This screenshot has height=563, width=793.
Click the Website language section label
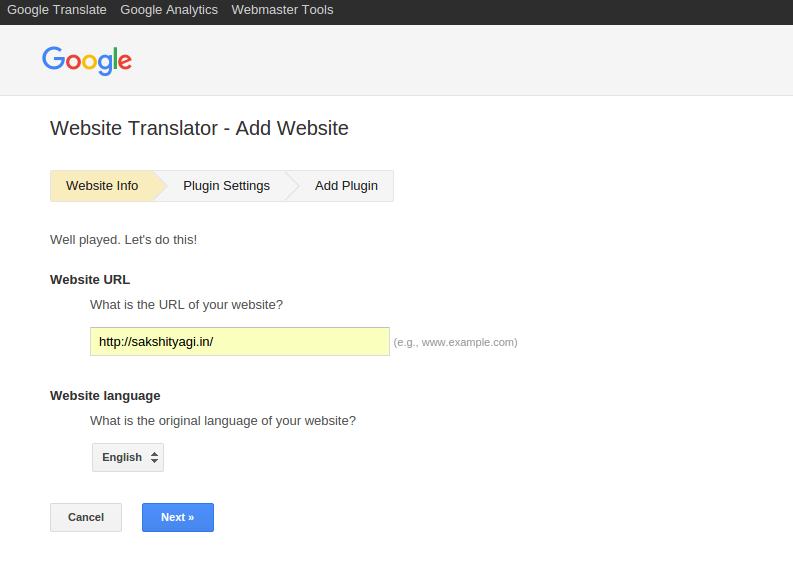tap(105, 396)
